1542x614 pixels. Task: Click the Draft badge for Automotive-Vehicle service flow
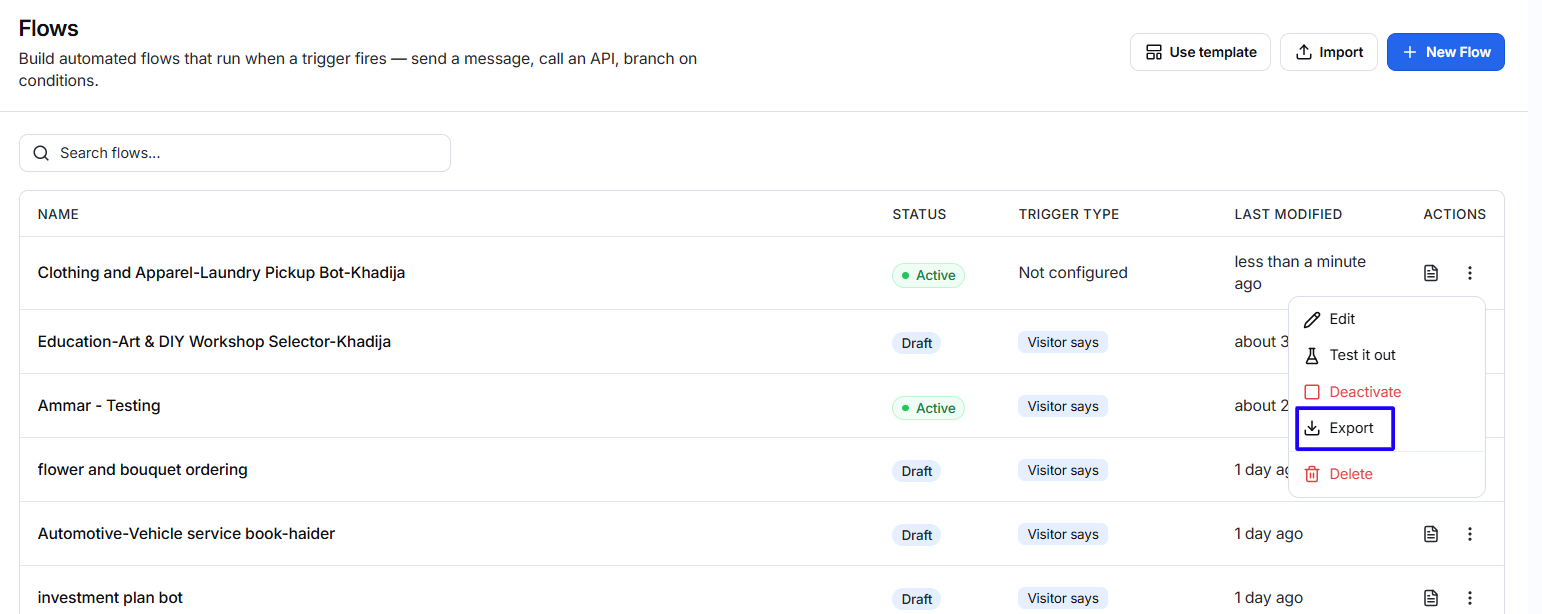[916, 535]
